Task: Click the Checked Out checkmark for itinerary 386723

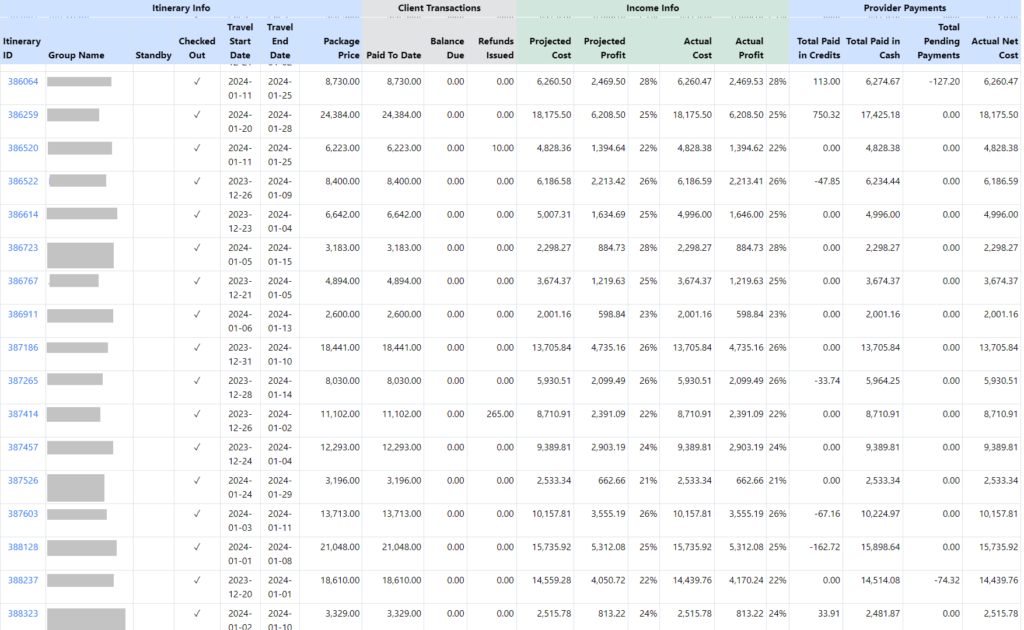Action: click(x=197, y=248)
